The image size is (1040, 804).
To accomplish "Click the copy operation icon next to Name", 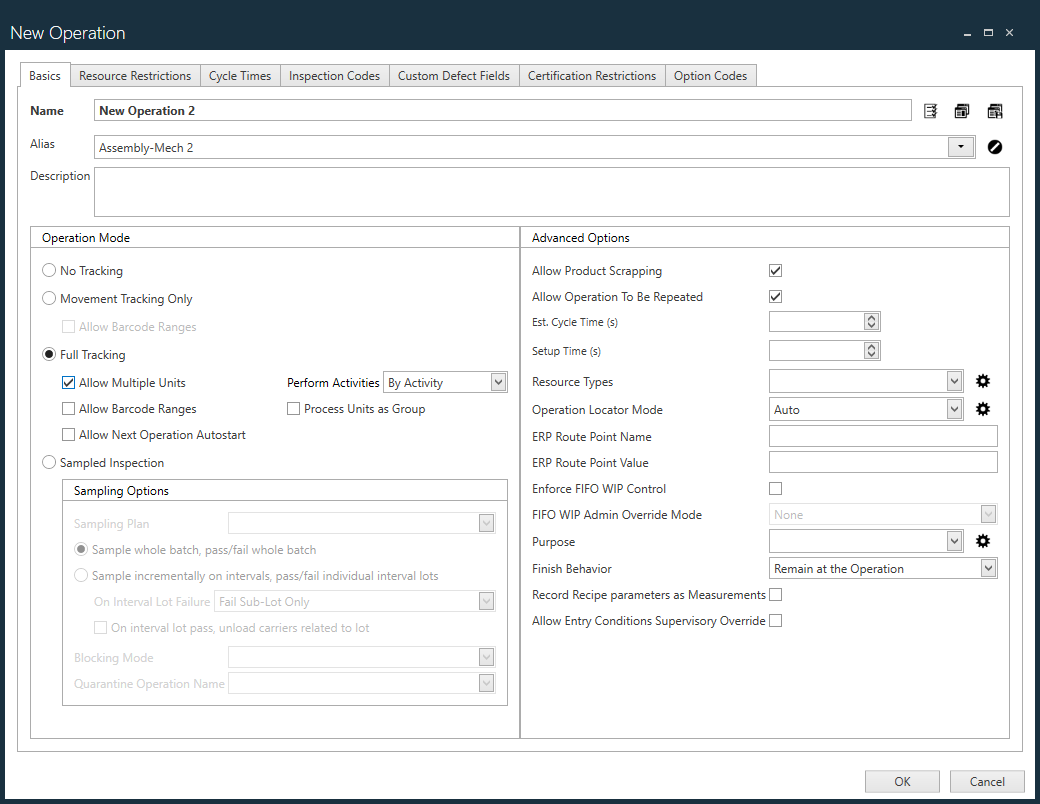I will click(x=962, y=110).
